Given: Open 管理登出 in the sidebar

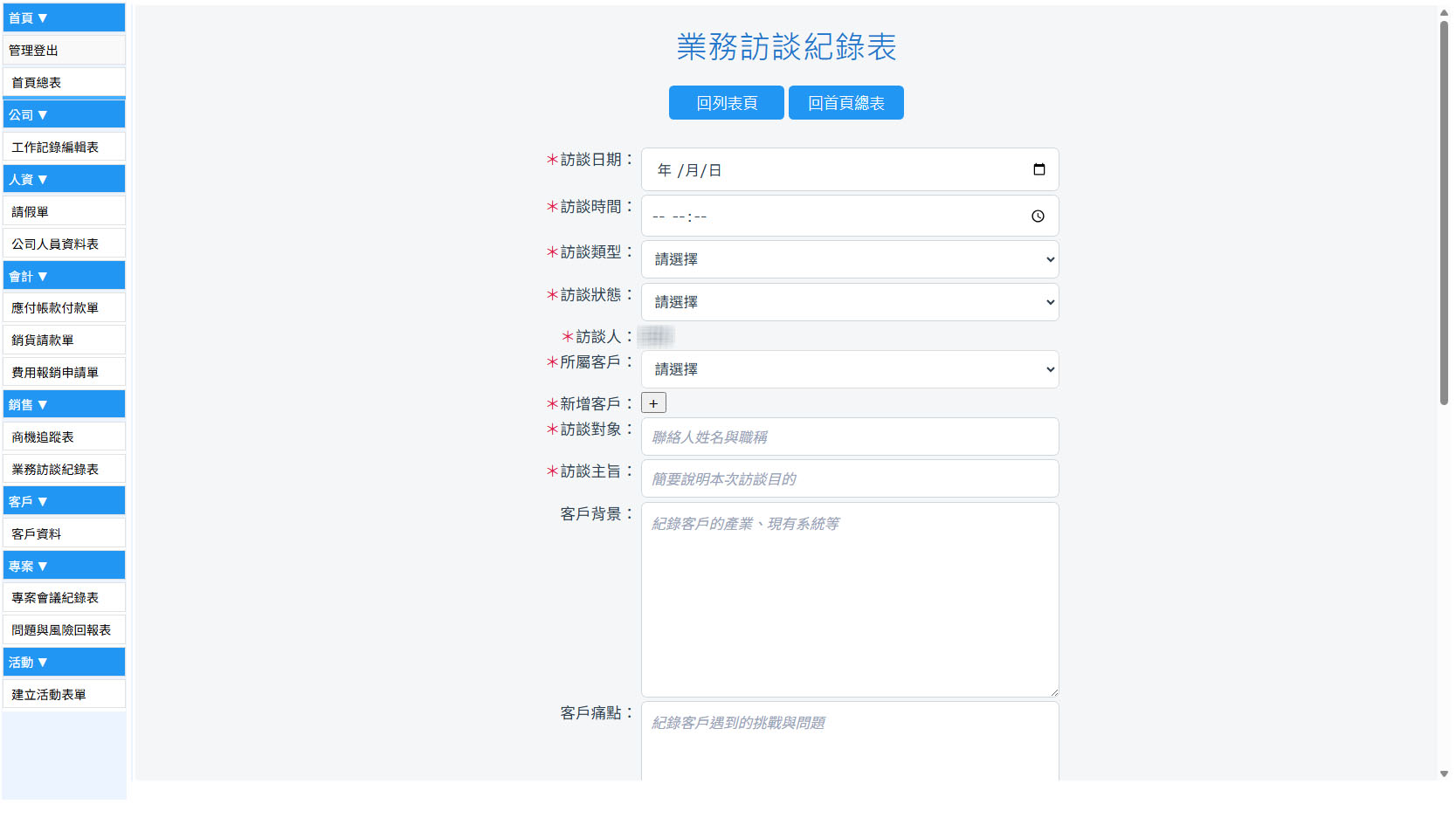Looking at the screenshot, I should point(64,50).
